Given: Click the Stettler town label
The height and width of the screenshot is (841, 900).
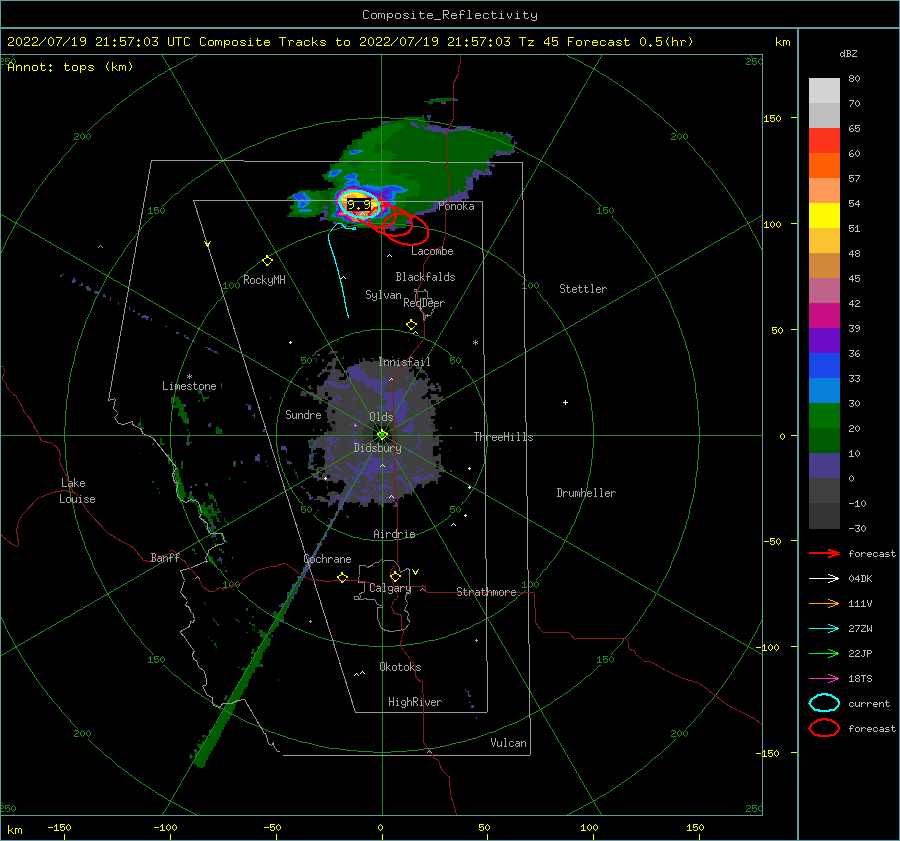Looking at the screenshot, I should point(583,289).
